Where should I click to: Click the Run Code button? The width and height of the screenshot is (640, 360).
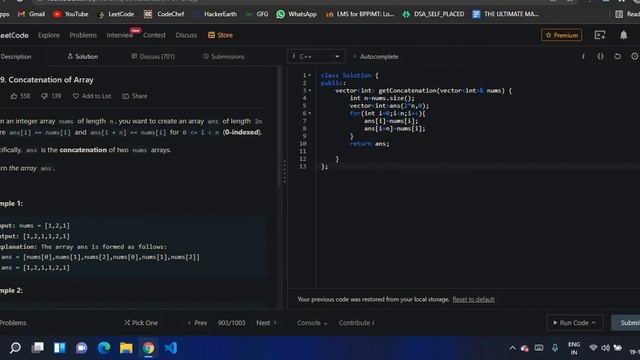click(x=574, y=322)
